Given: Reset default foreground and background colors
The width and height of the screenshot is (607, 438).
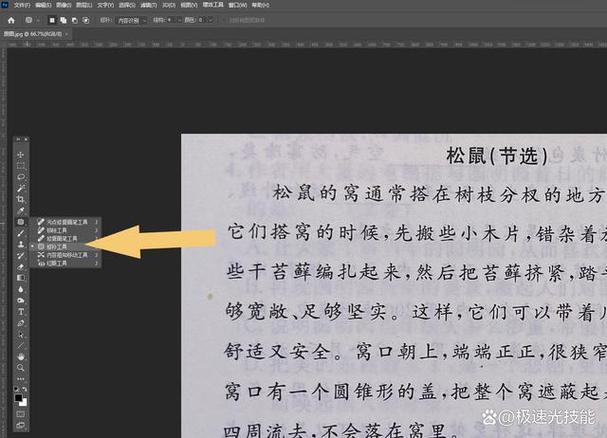Looking at the screenshot, I should click(x=16, y=389).
